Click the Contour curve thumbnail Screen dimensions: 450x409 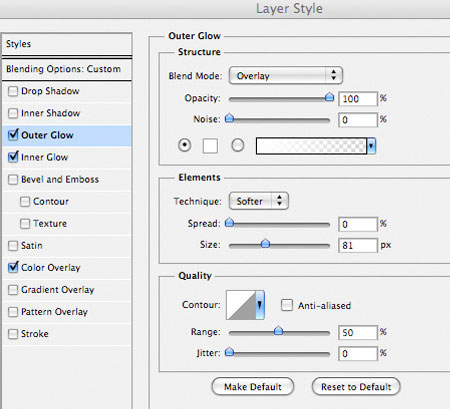(241, 305)
